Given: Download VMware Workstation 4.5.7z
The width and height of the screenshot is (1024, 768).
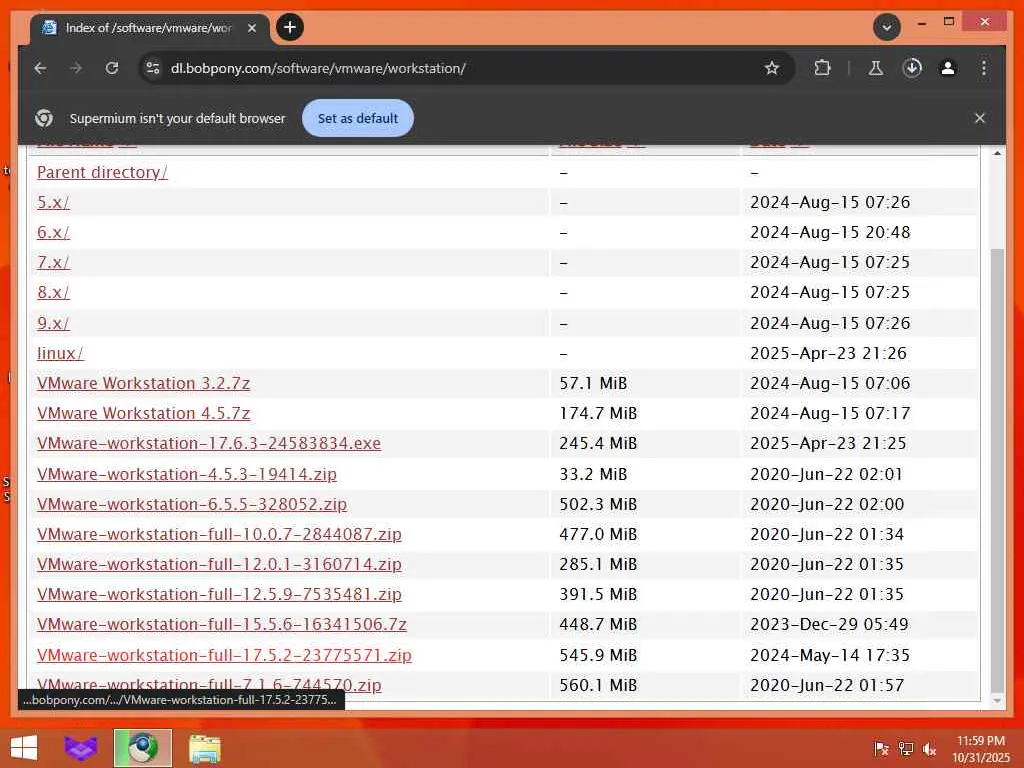Looking at the screenshot, I should coord(144,413).
